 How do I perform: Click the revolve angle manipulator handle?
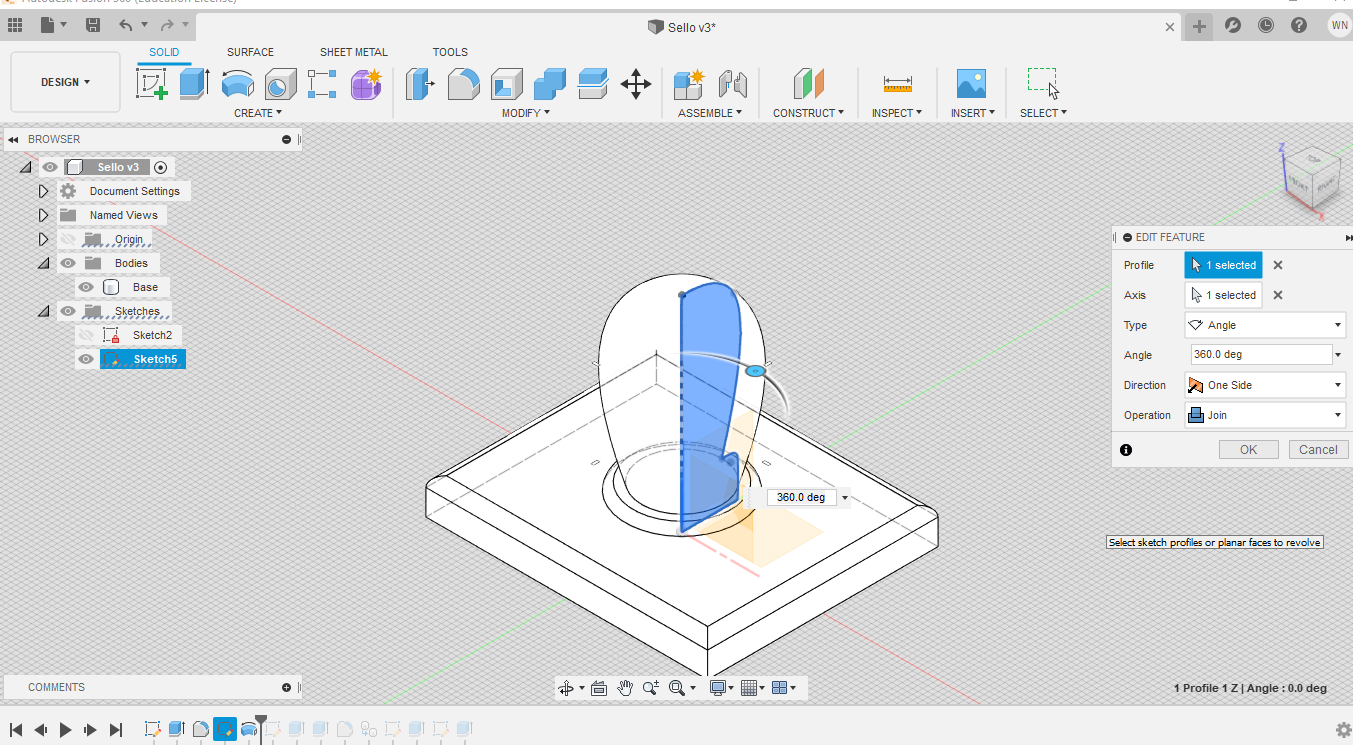point(756,371)
